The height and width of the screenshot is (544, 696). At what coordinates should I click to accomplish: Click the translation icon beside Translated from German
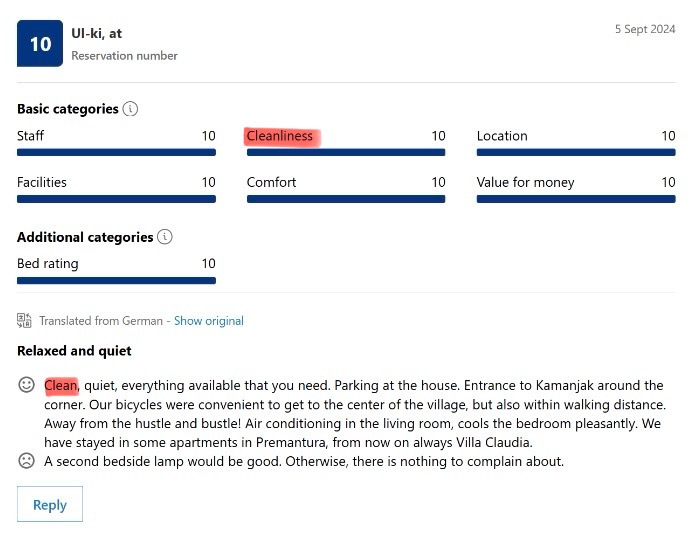click(24, 320)
